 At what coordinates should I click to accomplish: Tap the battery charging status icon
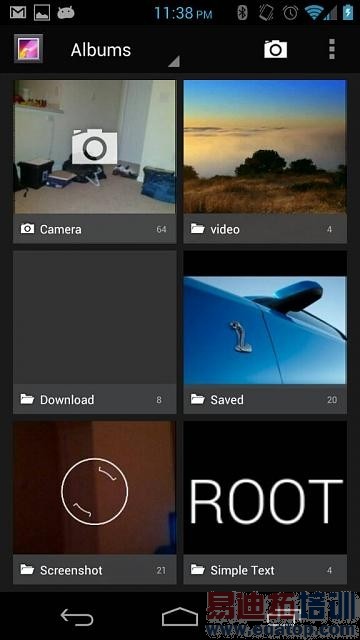tap(348, 13)
